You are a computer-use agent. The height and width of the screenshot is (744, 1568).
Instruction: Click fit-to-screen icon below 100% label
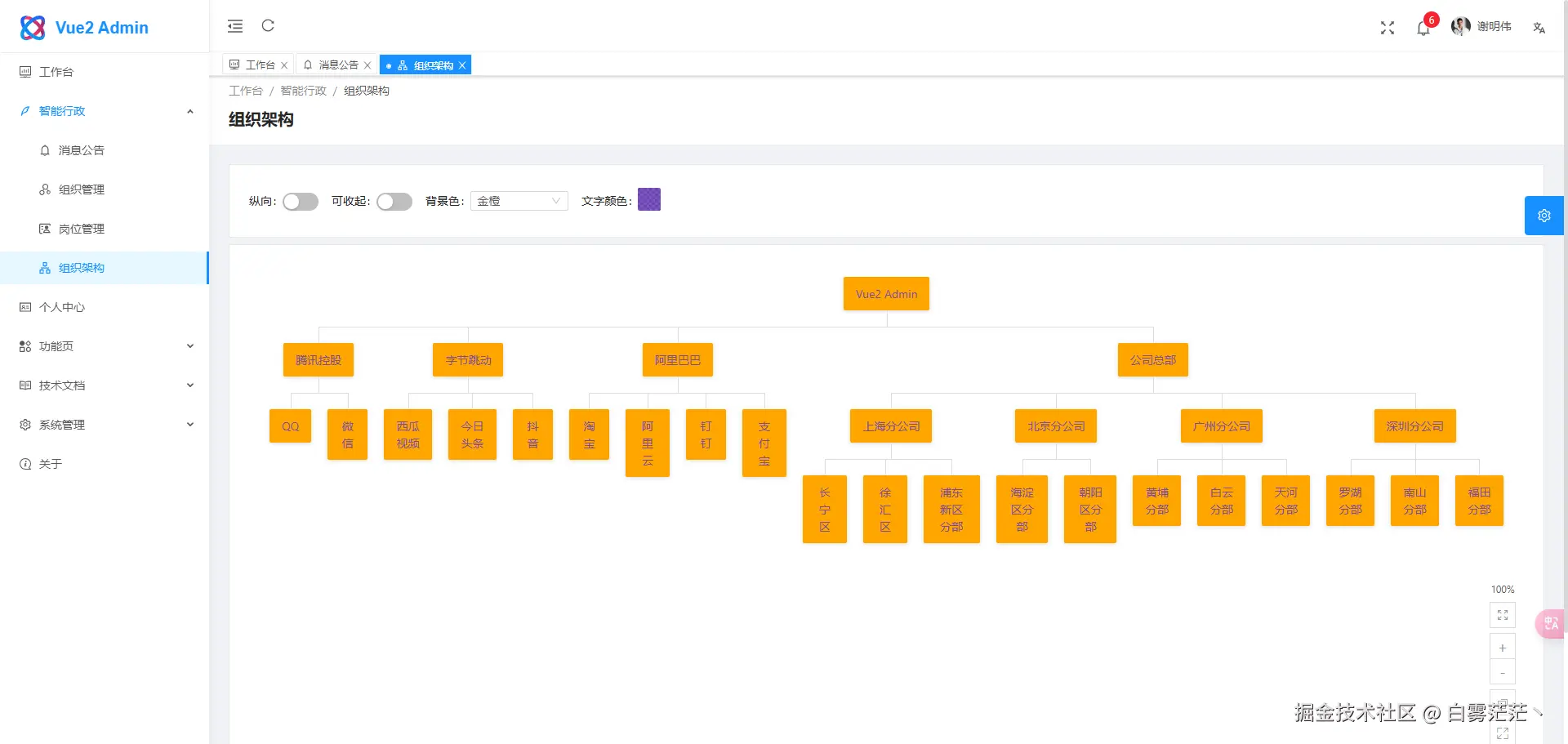click(1503, 615)
